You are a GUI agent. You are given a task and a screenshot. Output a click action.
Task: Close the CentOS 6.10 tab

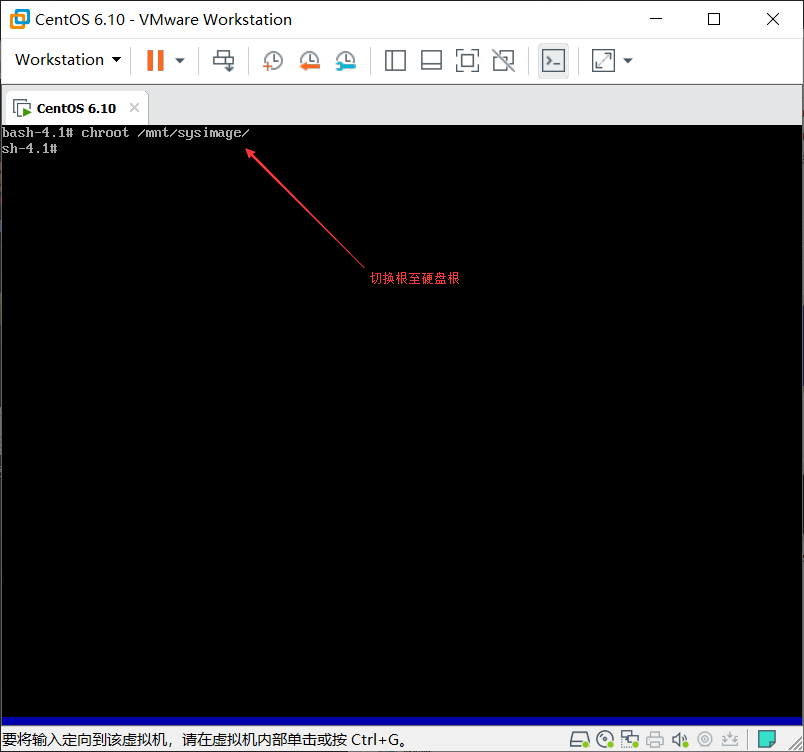(134, 108)
